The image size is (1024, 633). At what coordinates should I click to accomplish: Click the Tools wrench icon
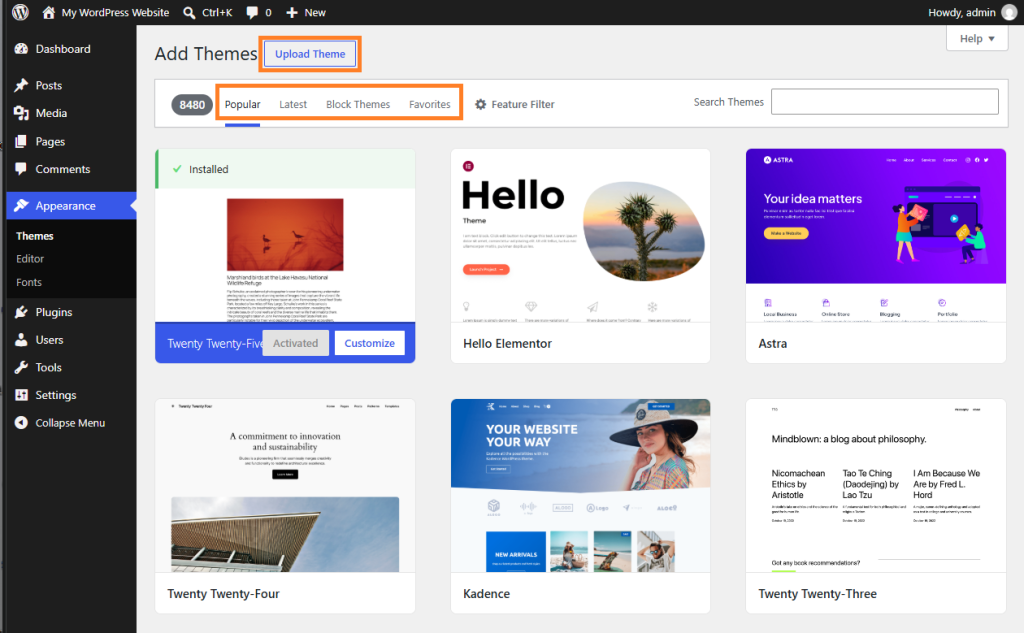point(22,367)
